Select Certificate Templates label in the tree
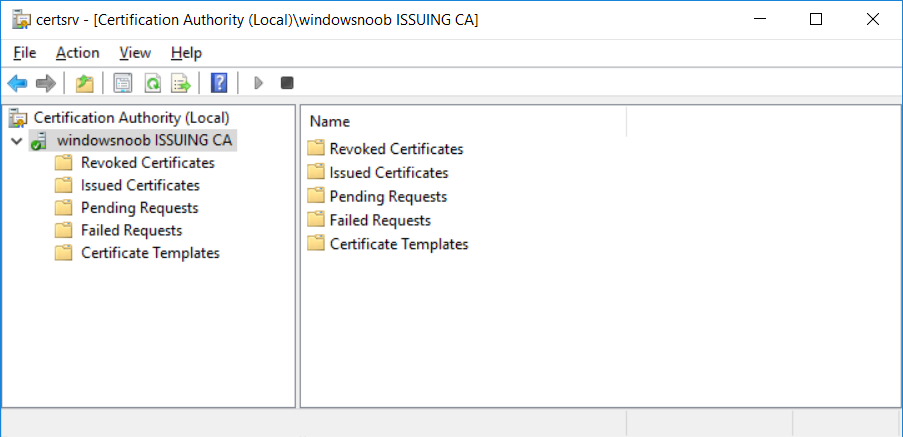 pos(150,253)
